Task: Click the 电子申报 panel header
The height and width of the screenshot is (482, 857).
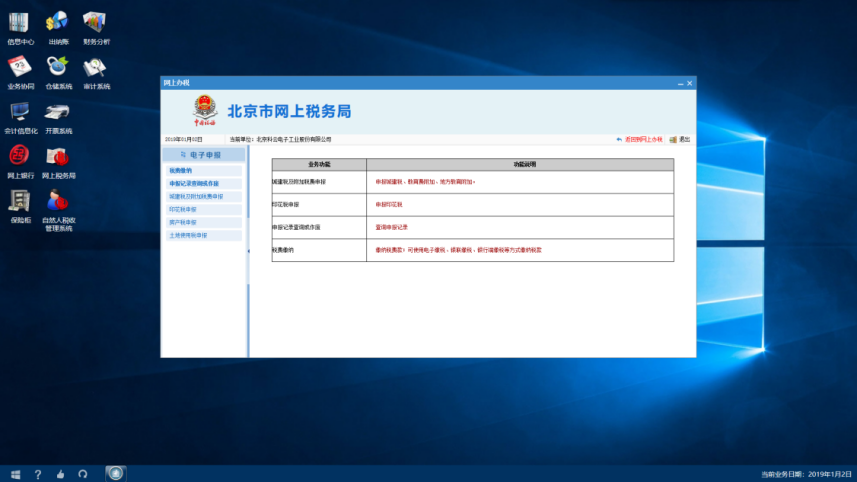Action: [204, 155]
